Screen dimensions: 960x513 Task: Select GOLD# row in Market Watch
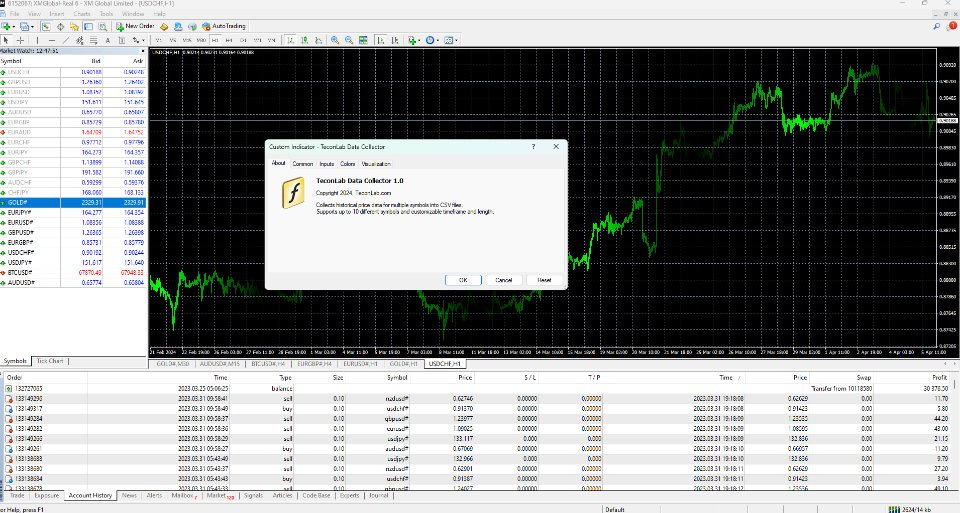pyautogui.click(x=73, y=203)
